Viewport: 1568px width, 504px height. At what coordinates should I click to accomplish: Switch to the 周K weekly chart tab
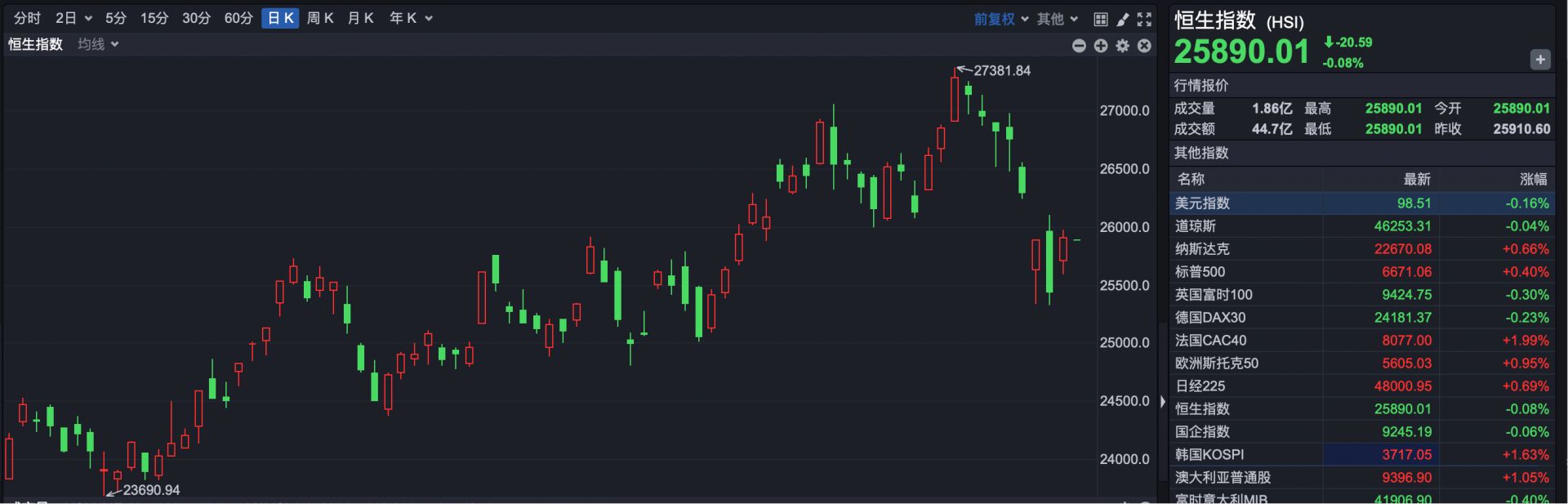pos(320,18)
